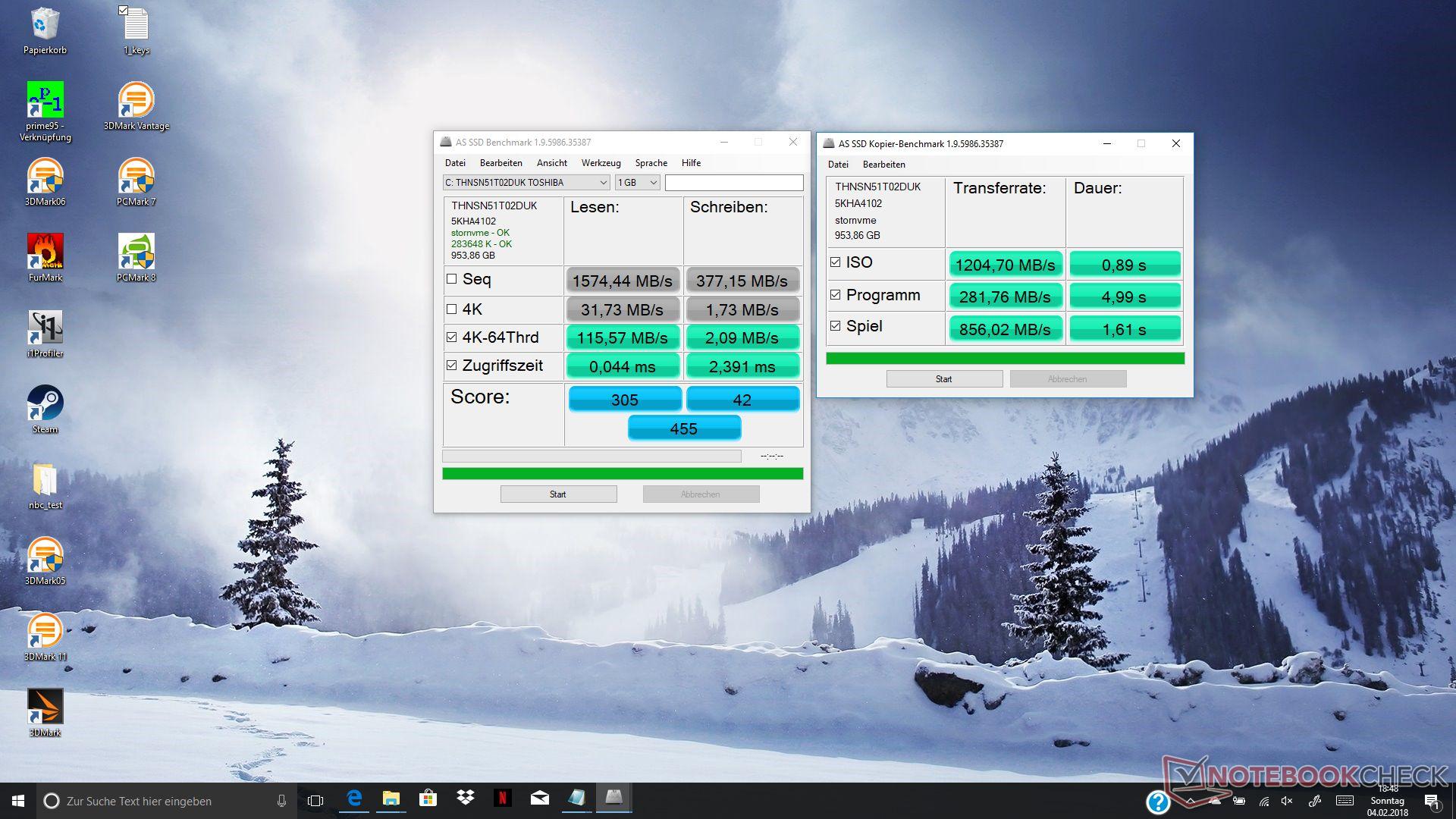Open the 1 GB test size dropdown
Image resolution: width=1456 pixels, height=819 pixels.
(x=637, y=183)
